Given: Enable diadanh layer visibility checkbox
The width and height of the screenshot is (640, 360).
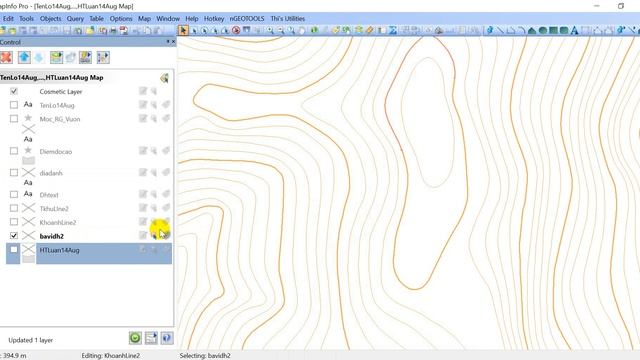Looking at the screenshot, I should pyautogui.click(x=14, y=173).
